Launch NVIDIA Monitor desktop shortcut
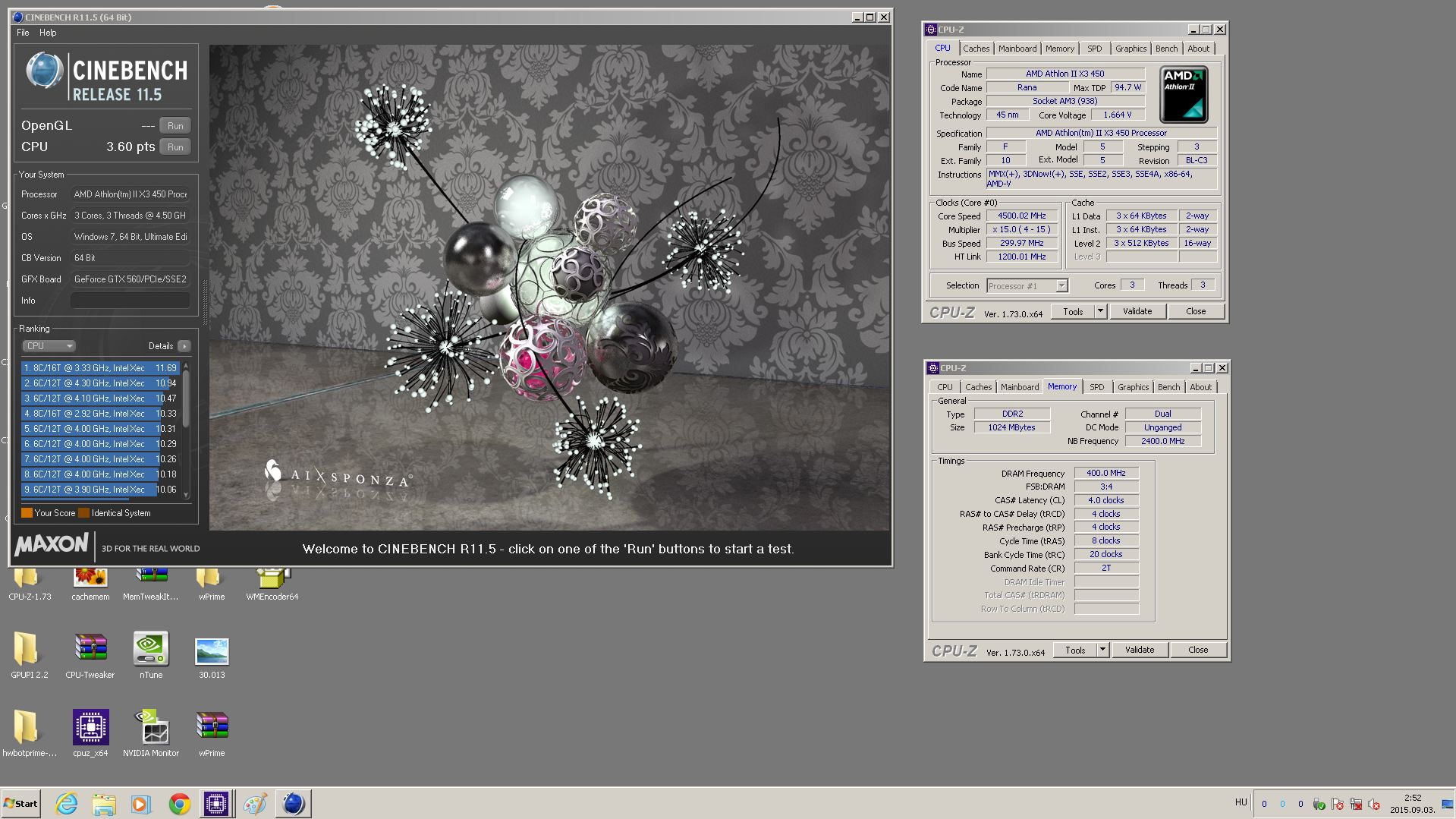 (x=151, y=733)
